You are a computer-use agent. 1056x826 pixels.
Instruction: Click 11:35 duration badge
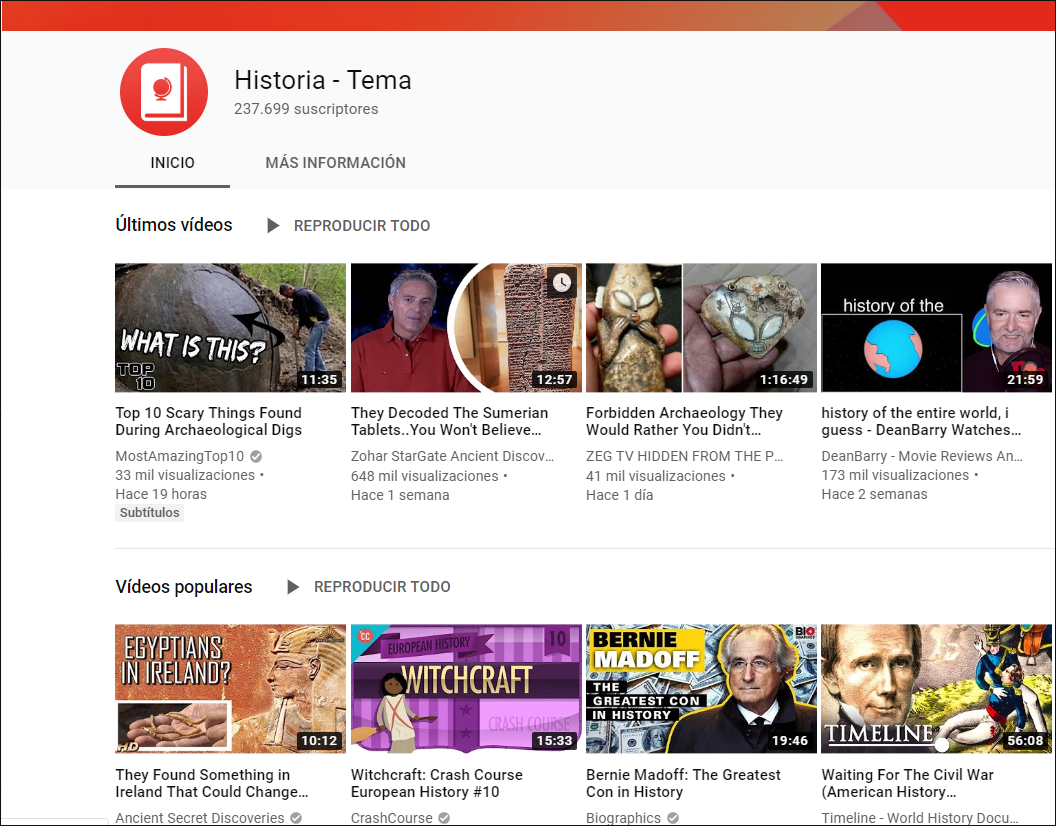pos(319,379)
